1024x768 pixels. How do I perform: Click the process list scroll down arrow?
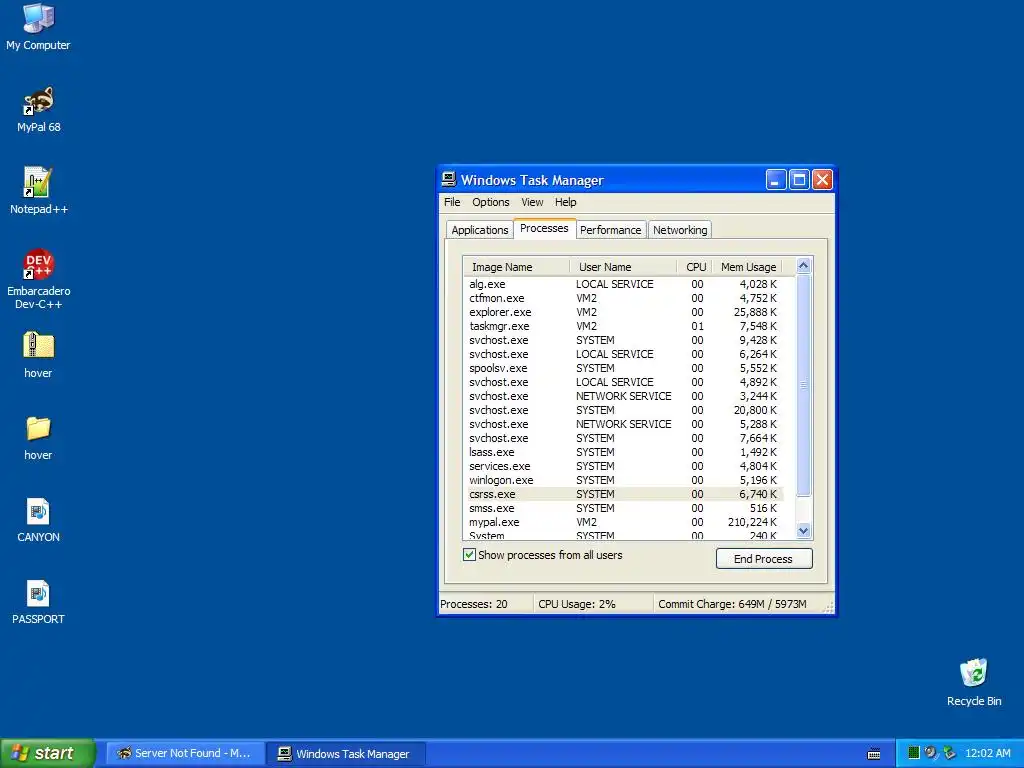point(803,531)
